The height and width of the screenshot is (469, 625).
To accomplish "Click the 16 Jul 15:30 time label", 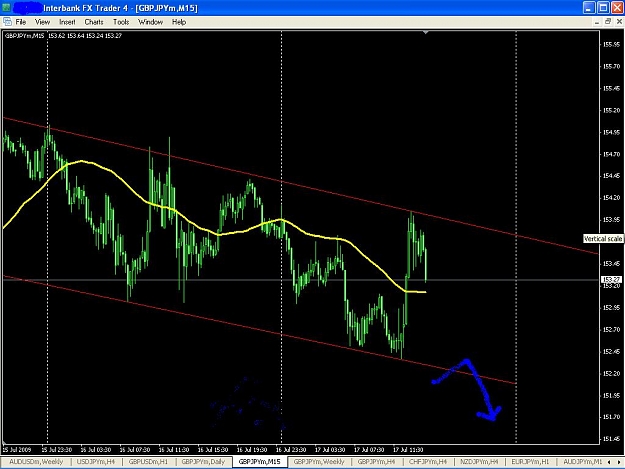I will [x=213, y=449].
